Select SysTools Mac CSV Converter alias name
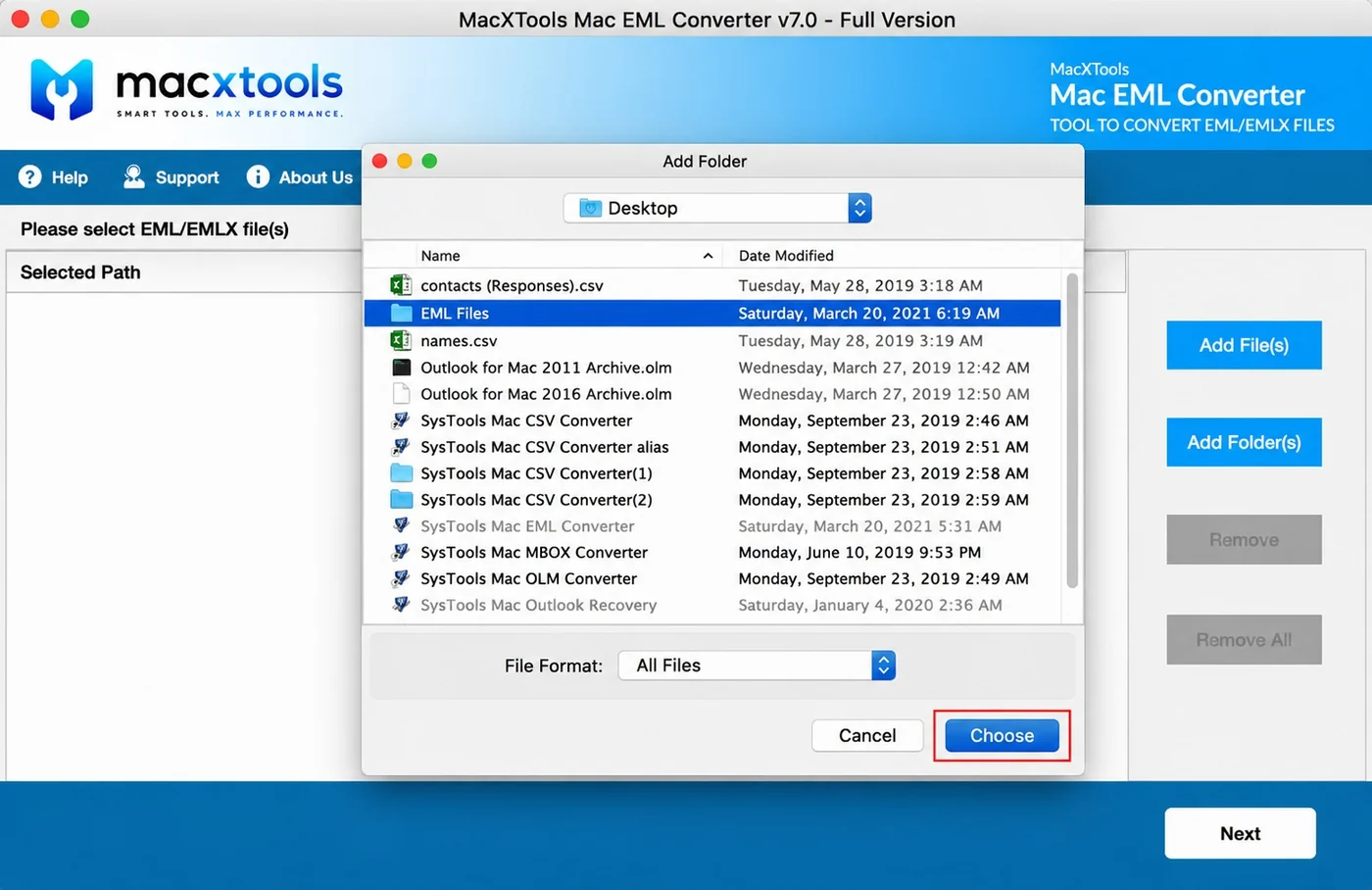This screenshot has height=890, width=1372. [545, 447]
